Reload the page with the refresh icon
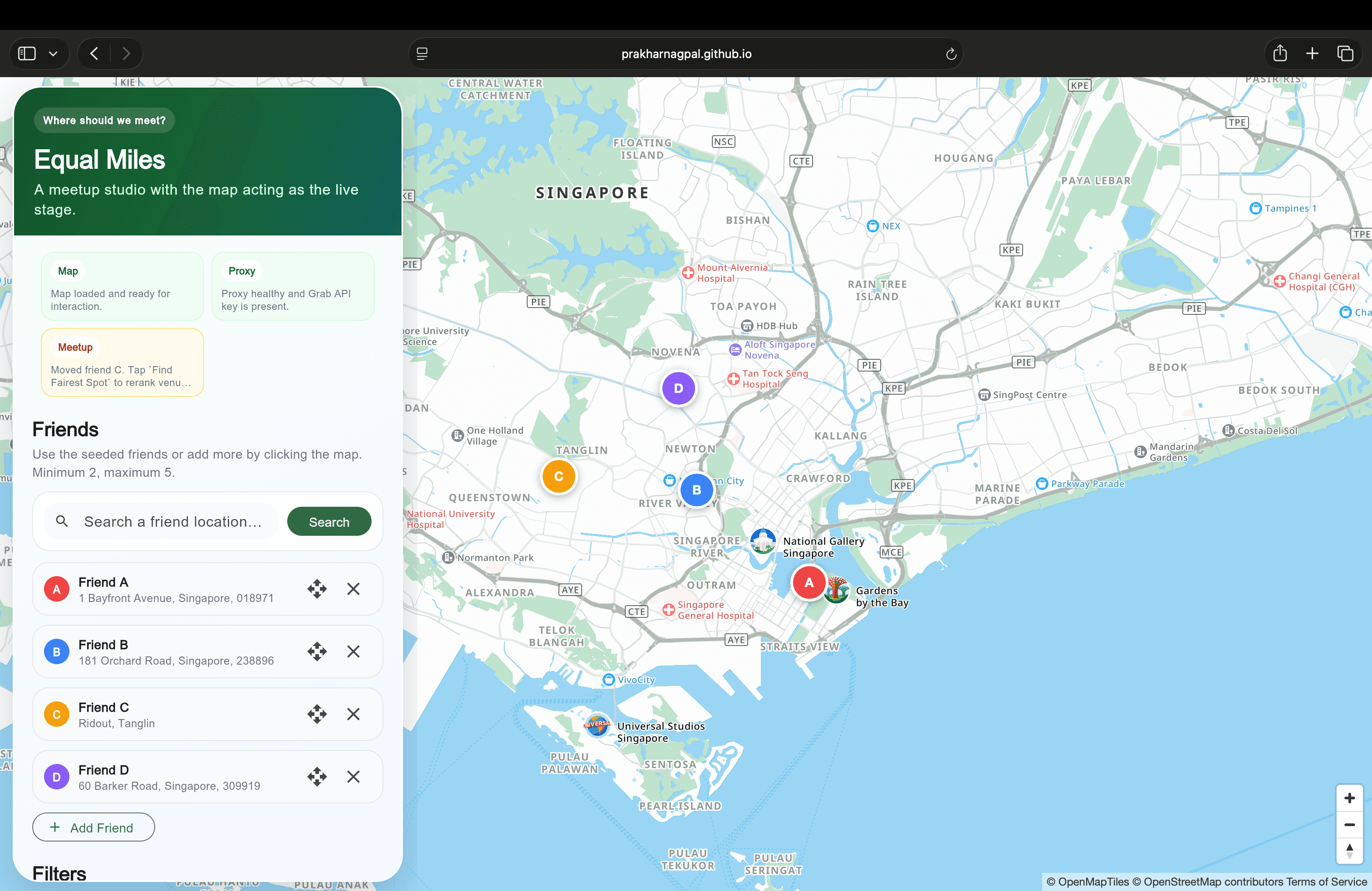Viewport: 1372px width, 891px height. [x=951, y=54]
